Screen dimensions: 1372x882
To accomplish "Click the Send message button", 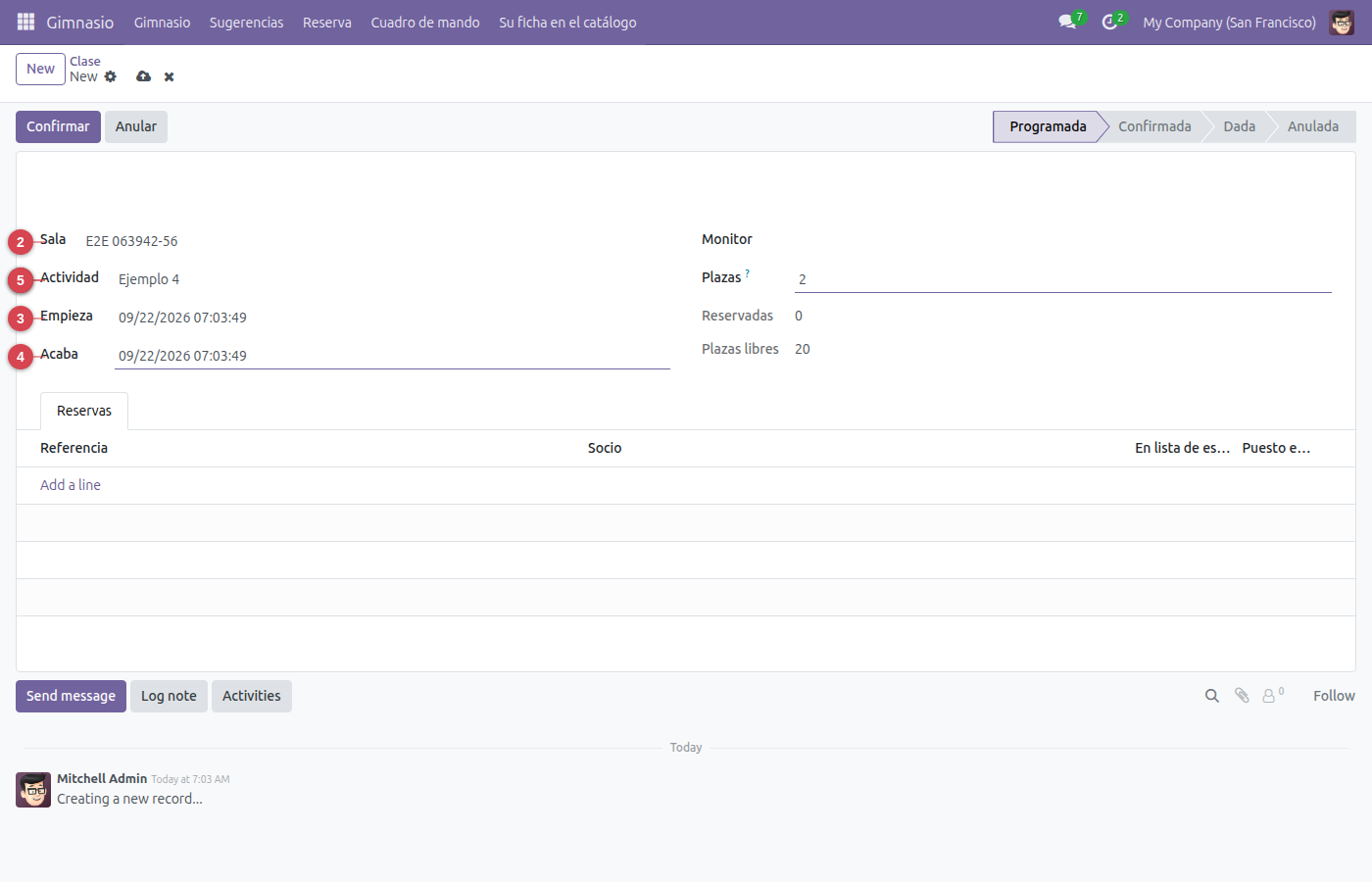I will 71,696.
